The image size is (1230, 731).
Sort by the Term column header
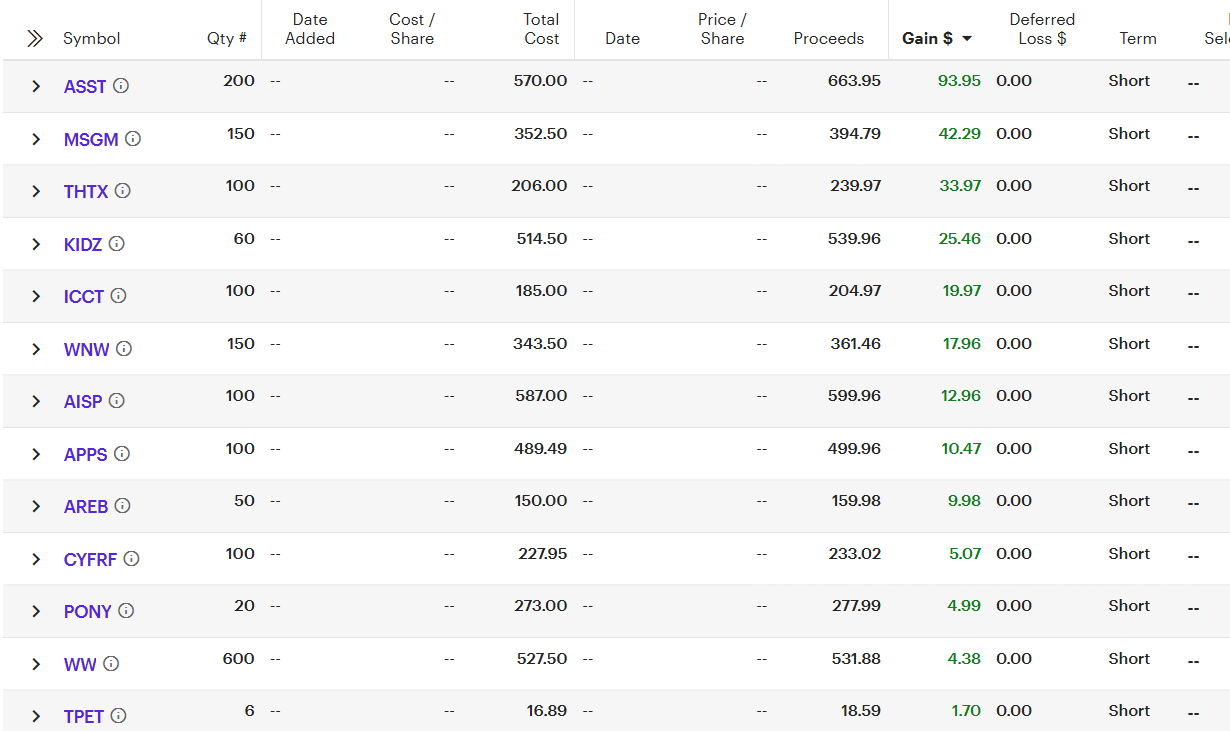[x=1138, y=39]
